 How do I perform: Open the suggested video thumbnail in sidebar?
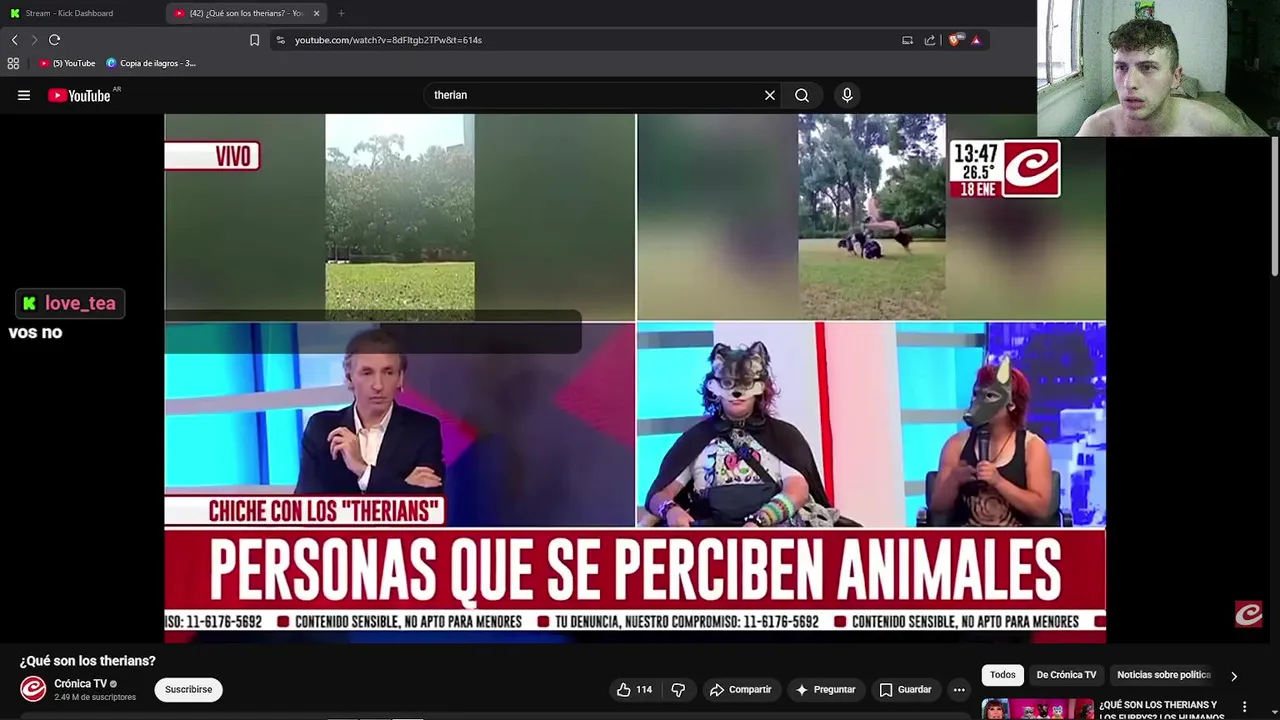tap(1037, 709)
